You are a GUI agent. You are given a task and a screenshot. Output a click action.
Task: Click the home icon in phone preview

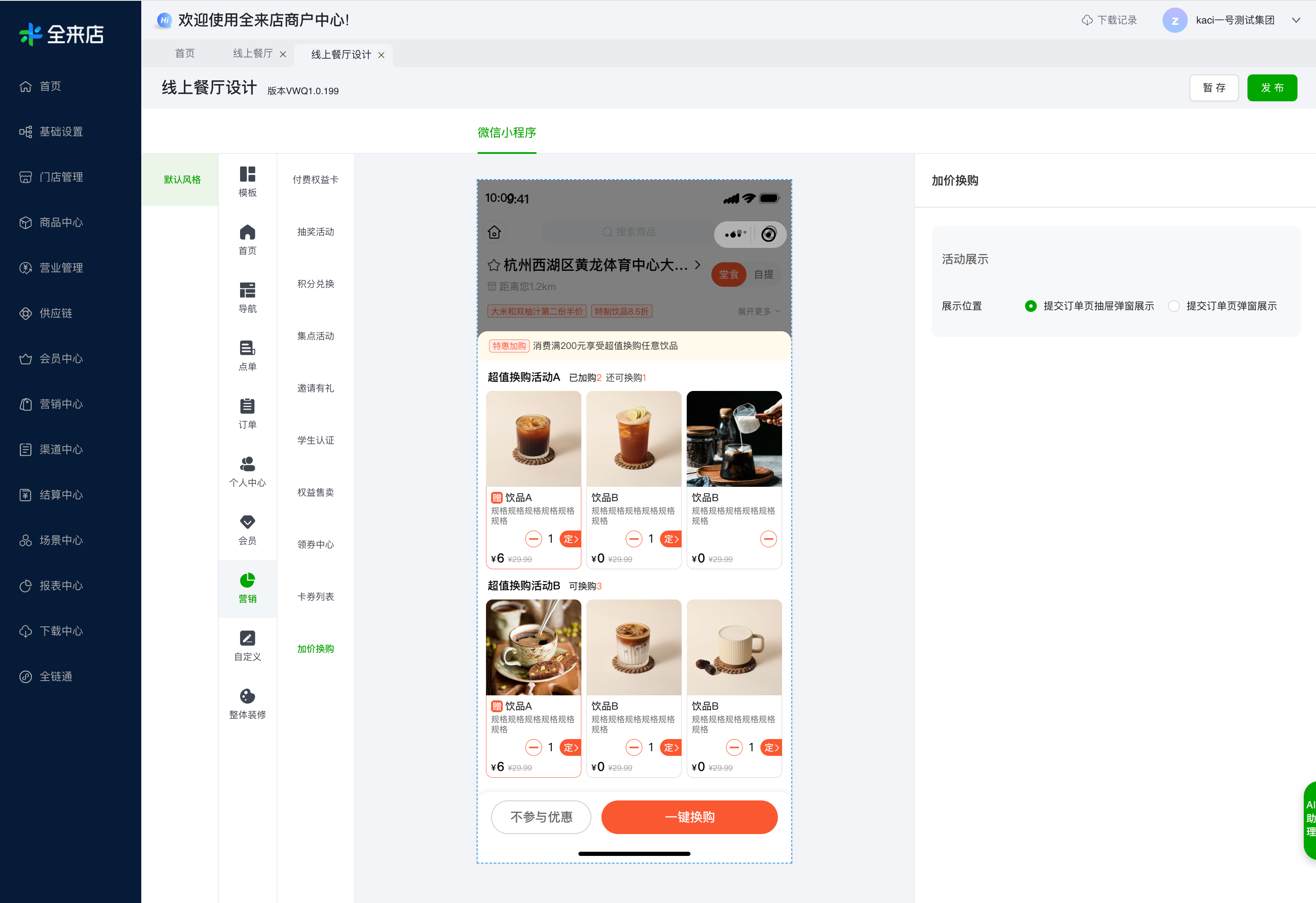tap(494, 232)
